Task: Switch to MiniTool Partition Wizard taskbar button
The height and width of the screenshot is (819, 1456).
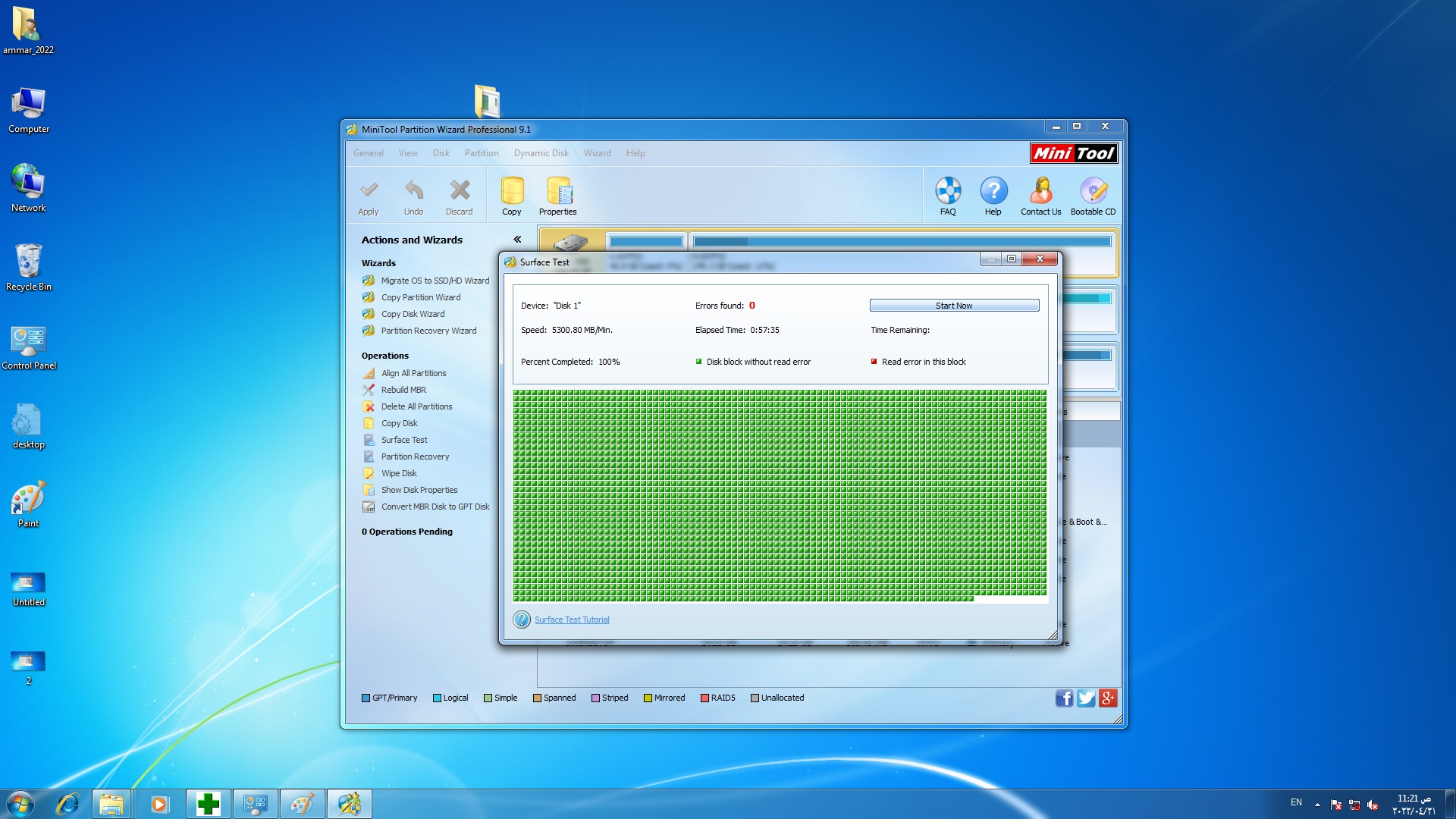Action: [x=350, y=804]
